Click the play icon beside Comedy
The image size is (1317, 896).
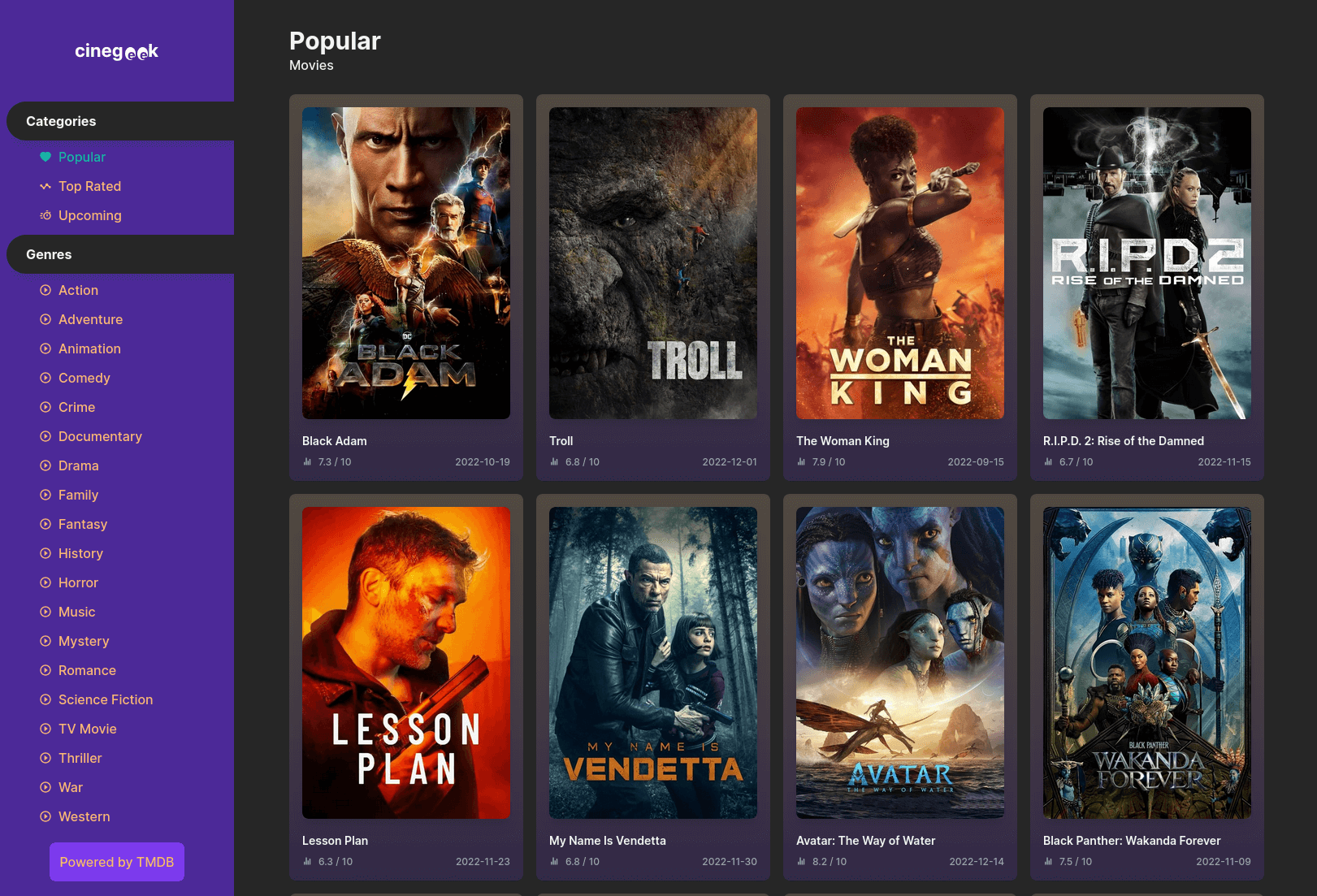click(x=45, y=378)
